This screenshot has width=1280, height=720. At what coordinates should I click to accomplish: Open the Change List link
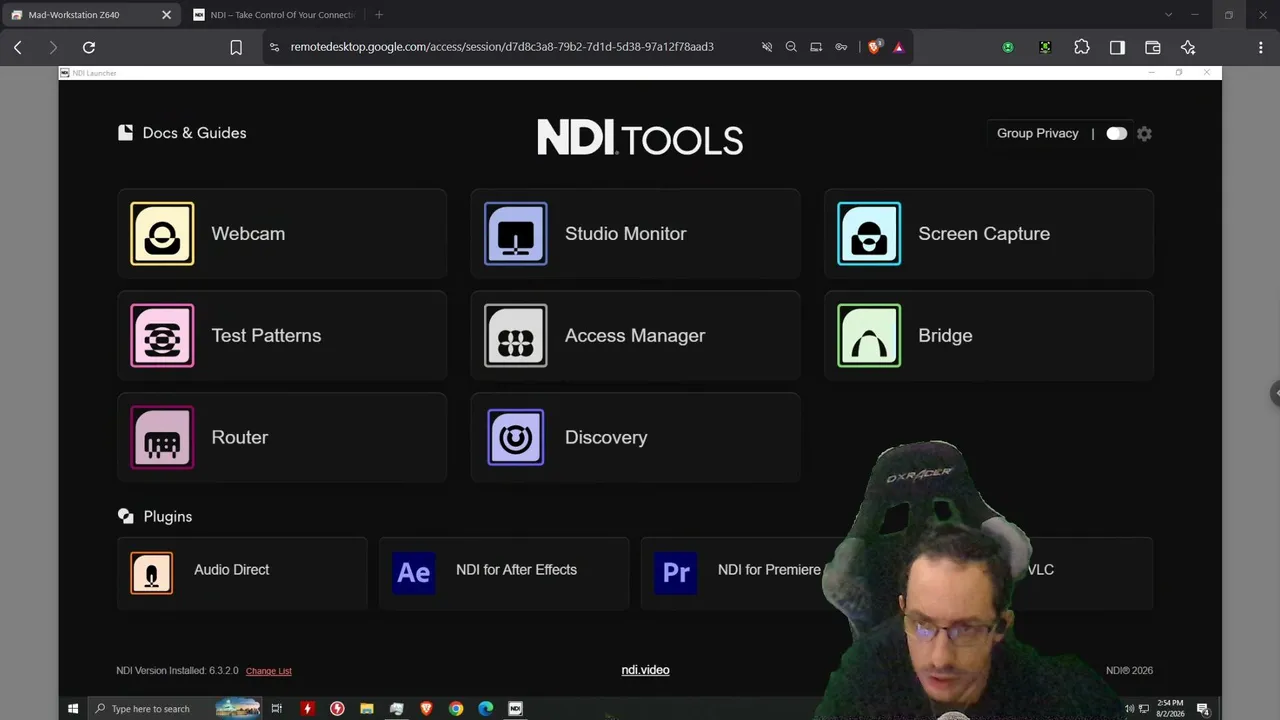click(269, 671)
